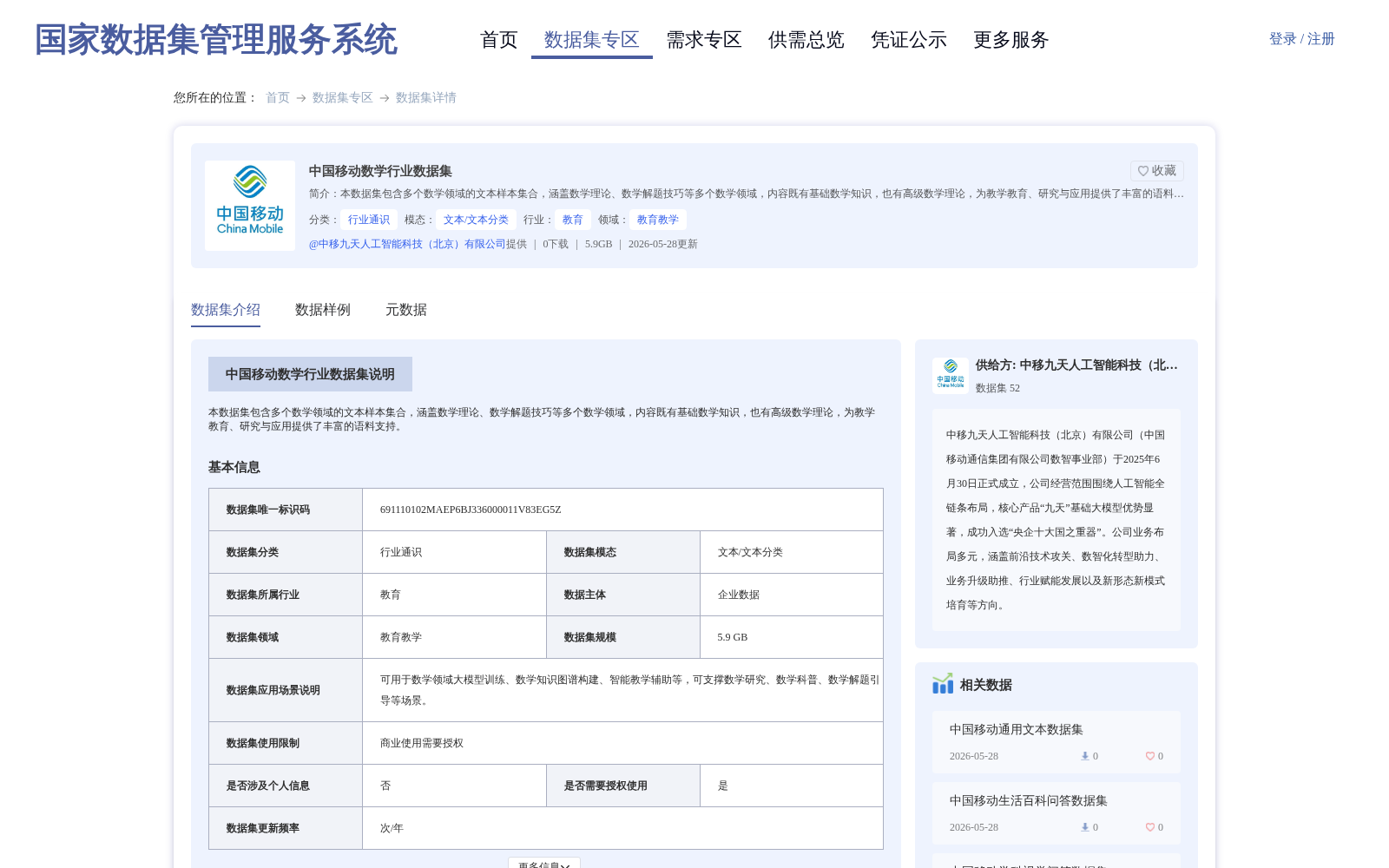The image size is (1389, 868).
Task: Open the 凭证公示 navigation item
Action: 909,40
